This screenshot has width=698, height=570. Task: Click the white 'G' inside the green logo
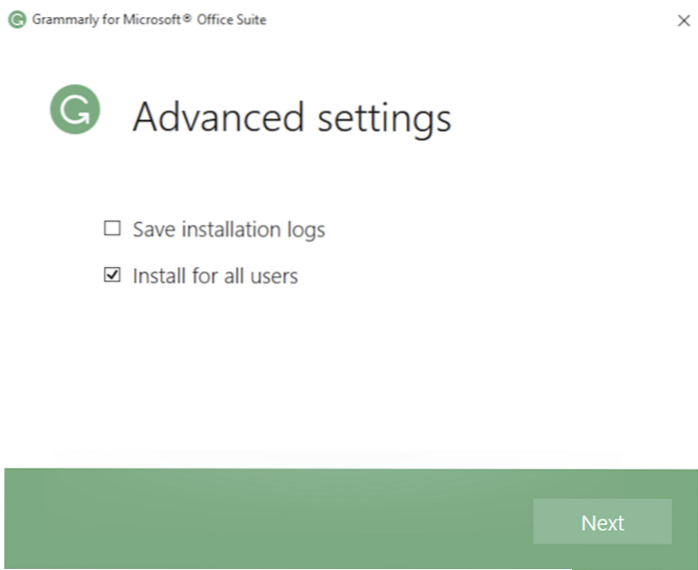75,110
